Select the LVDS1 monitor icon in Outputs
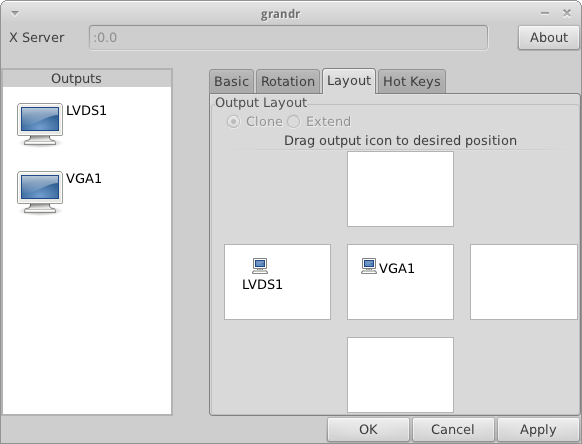 pos(40,124)
